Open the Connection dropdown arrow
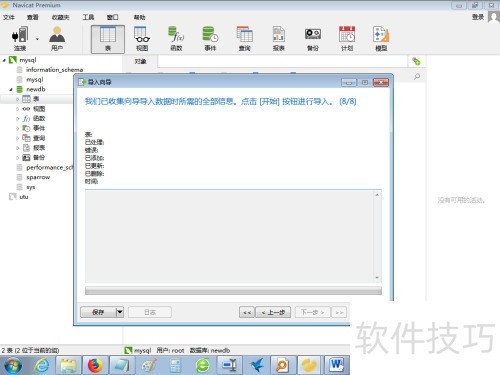 [x=37, y=39]
